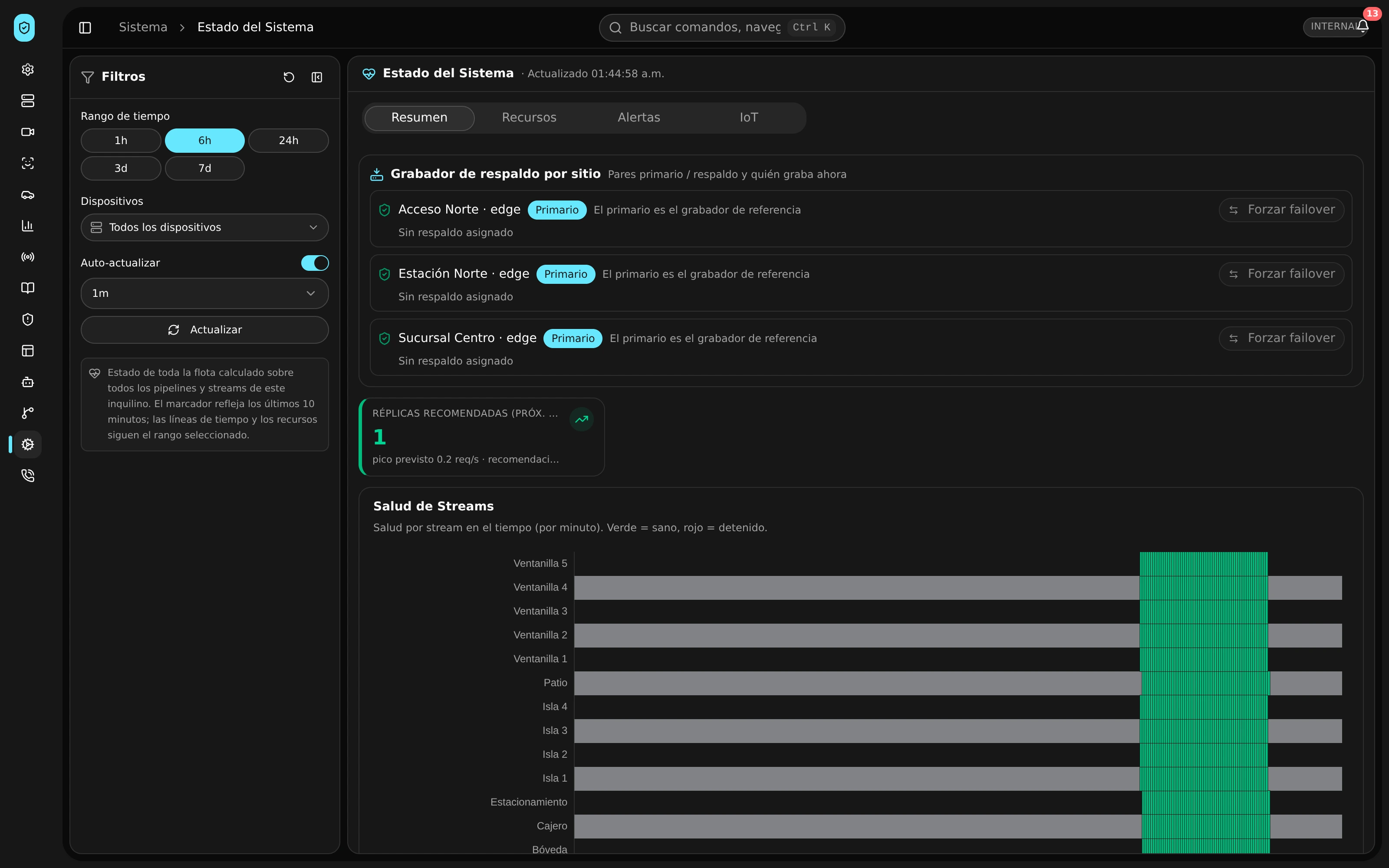Click green segment in Ventanilla 5 timeline
Viewport: 1389px width, 868px height.
point(1204,564)
